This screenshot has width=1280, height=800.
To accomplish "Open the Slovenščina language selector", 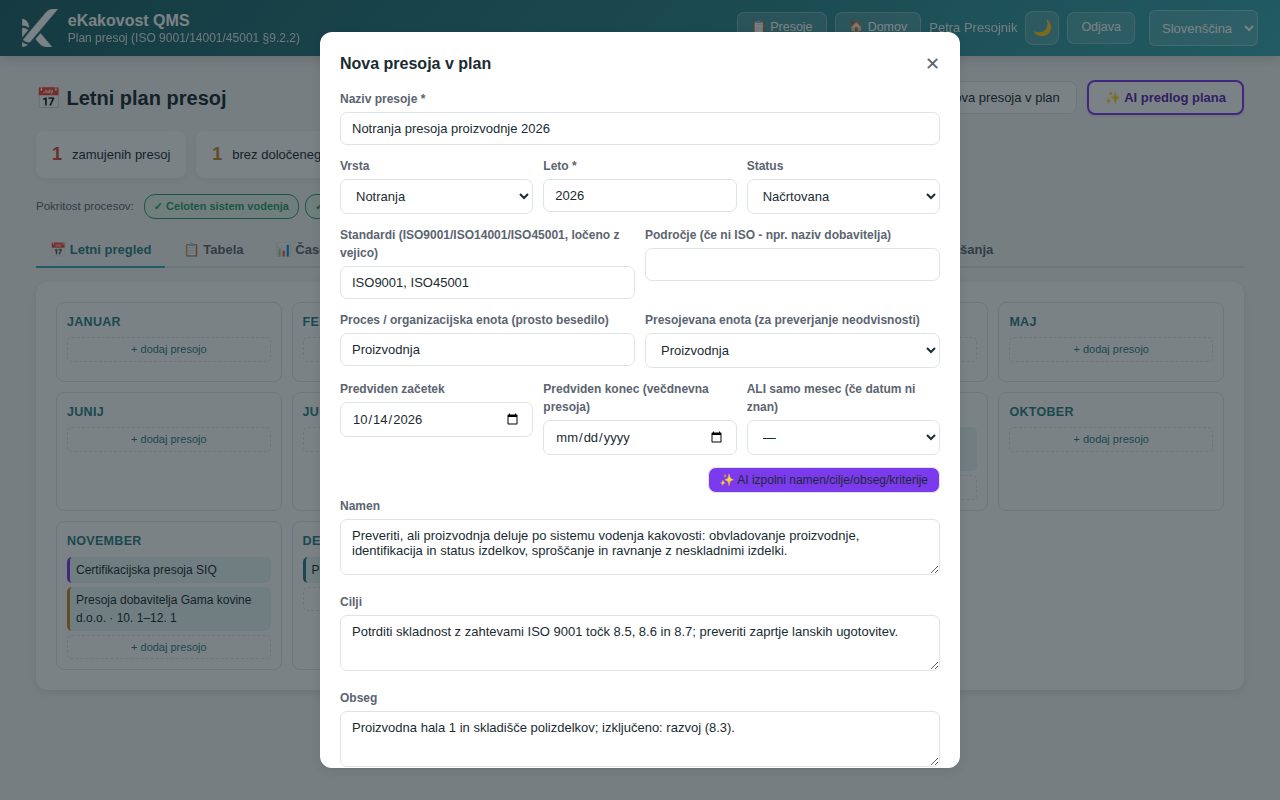I will click(1203, 28).
